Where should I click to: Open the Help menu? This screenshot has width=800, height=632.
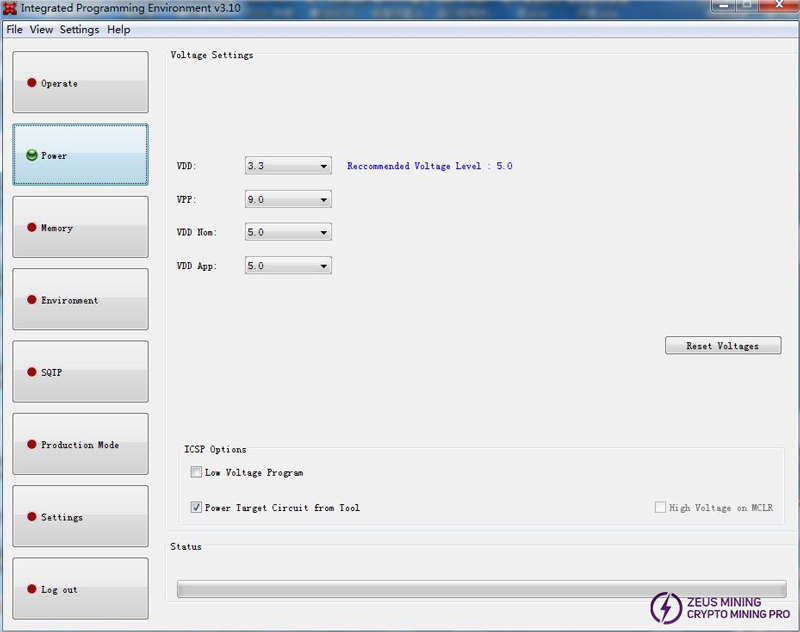(119, 30)
